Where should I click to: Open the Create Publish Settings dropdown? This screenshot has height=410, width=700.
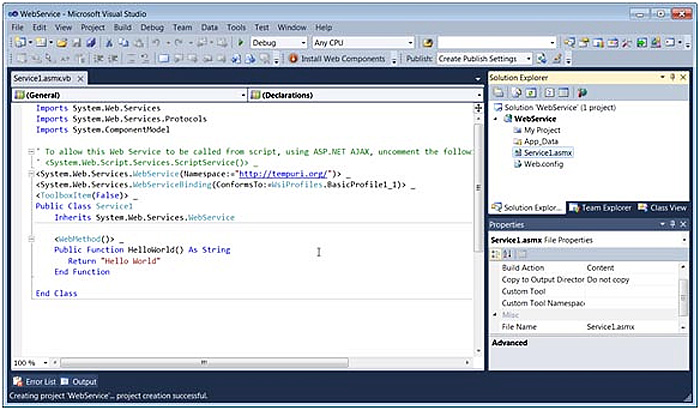point(529,59)
